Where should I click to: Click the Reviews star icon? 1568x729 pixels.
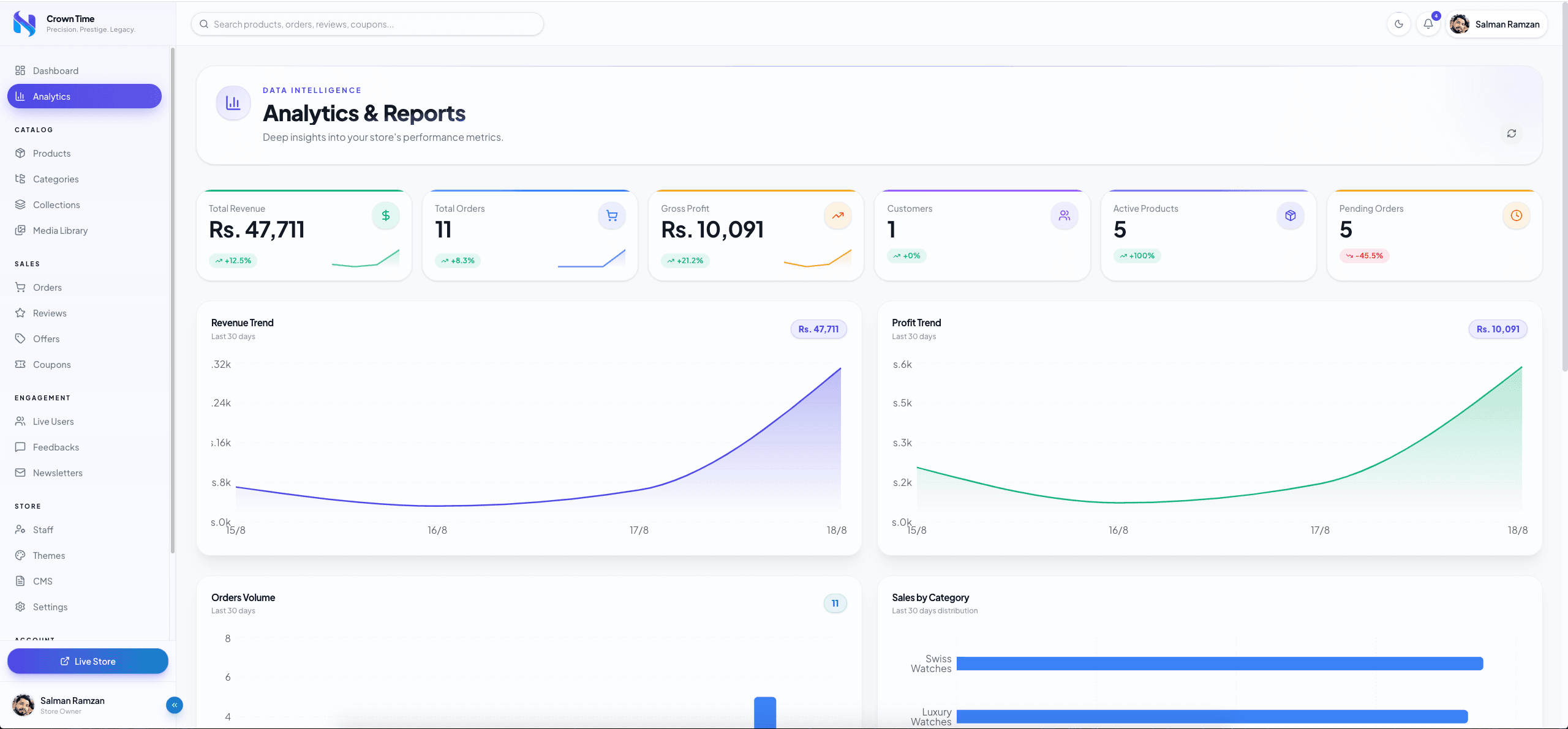[x=20, y=313]
